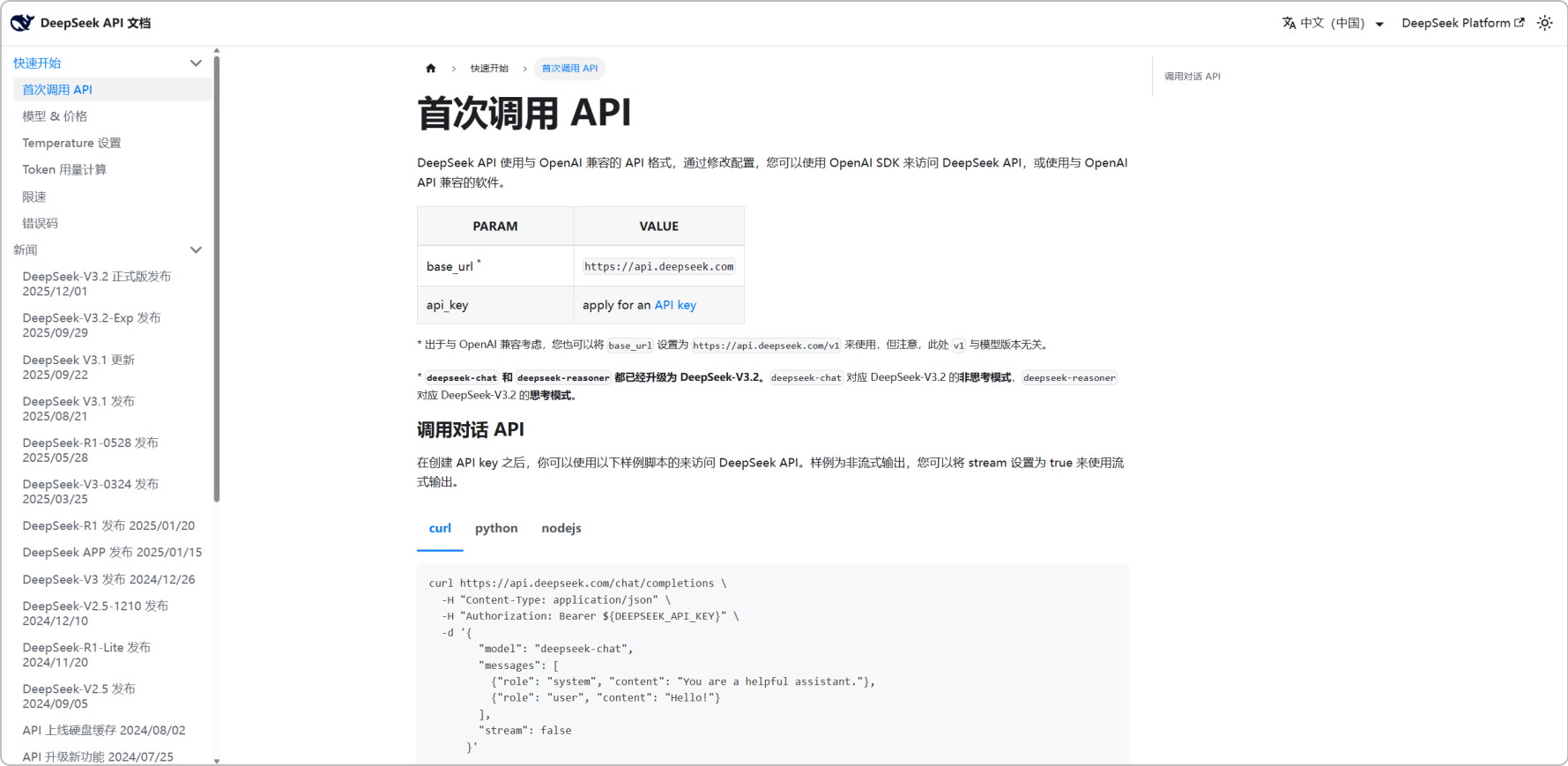Follow the API key link in table
Screen dimensions: 1568x766
pyautogui.click(x=675, y=305)
